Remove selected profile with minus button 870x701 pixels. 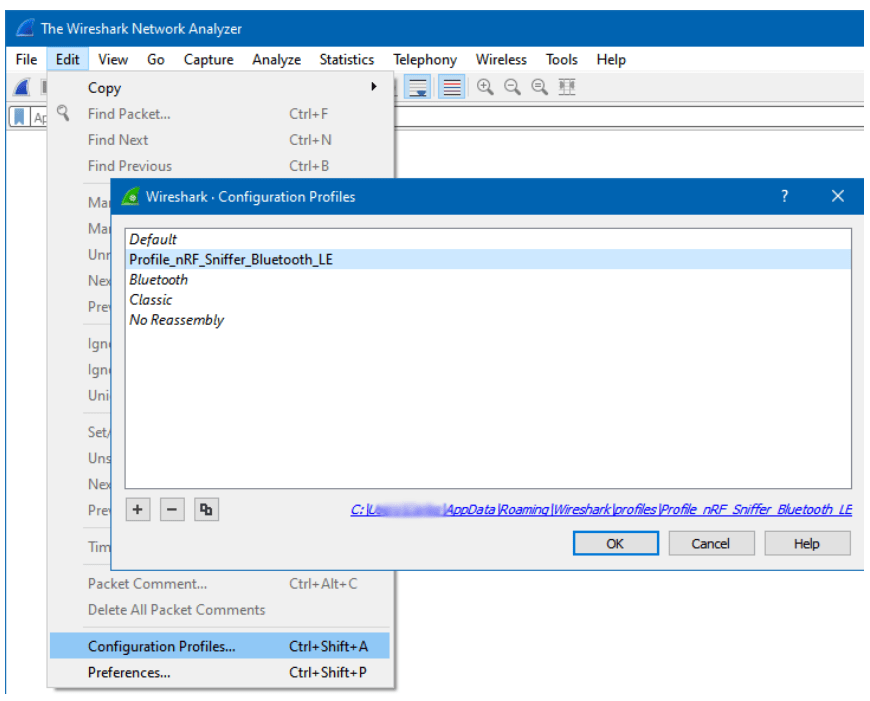pyautogui.click(x=172, y=509)
